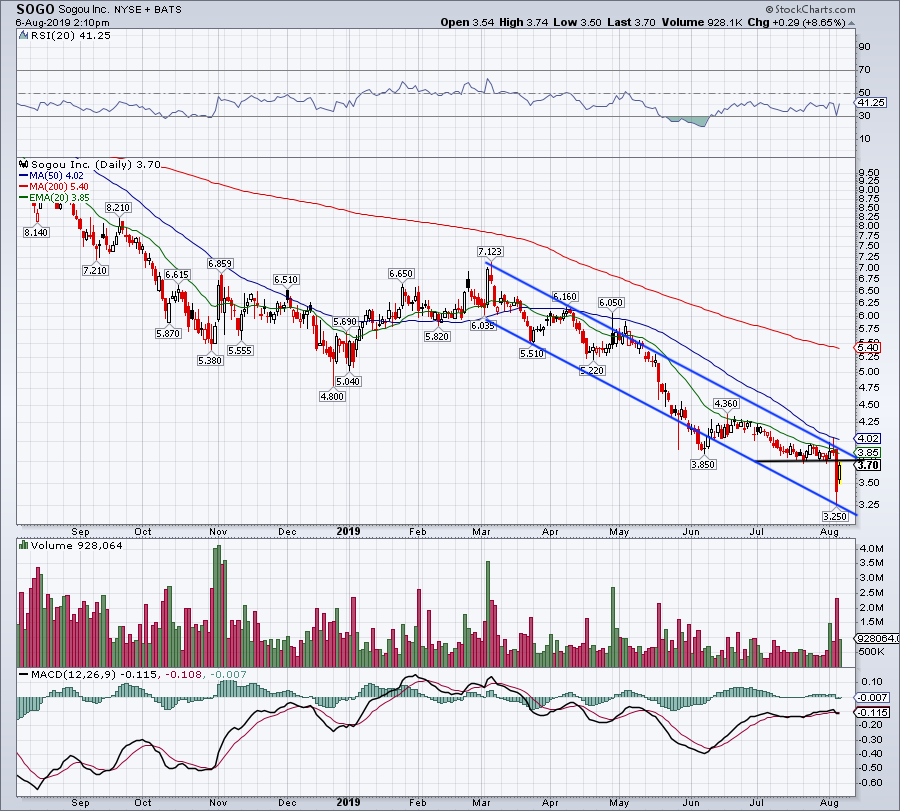This screenshot has width=900, height=811.
Task: Click the 928064 volume axis flag
Action: pyautogui.click(x=876, y=639)
